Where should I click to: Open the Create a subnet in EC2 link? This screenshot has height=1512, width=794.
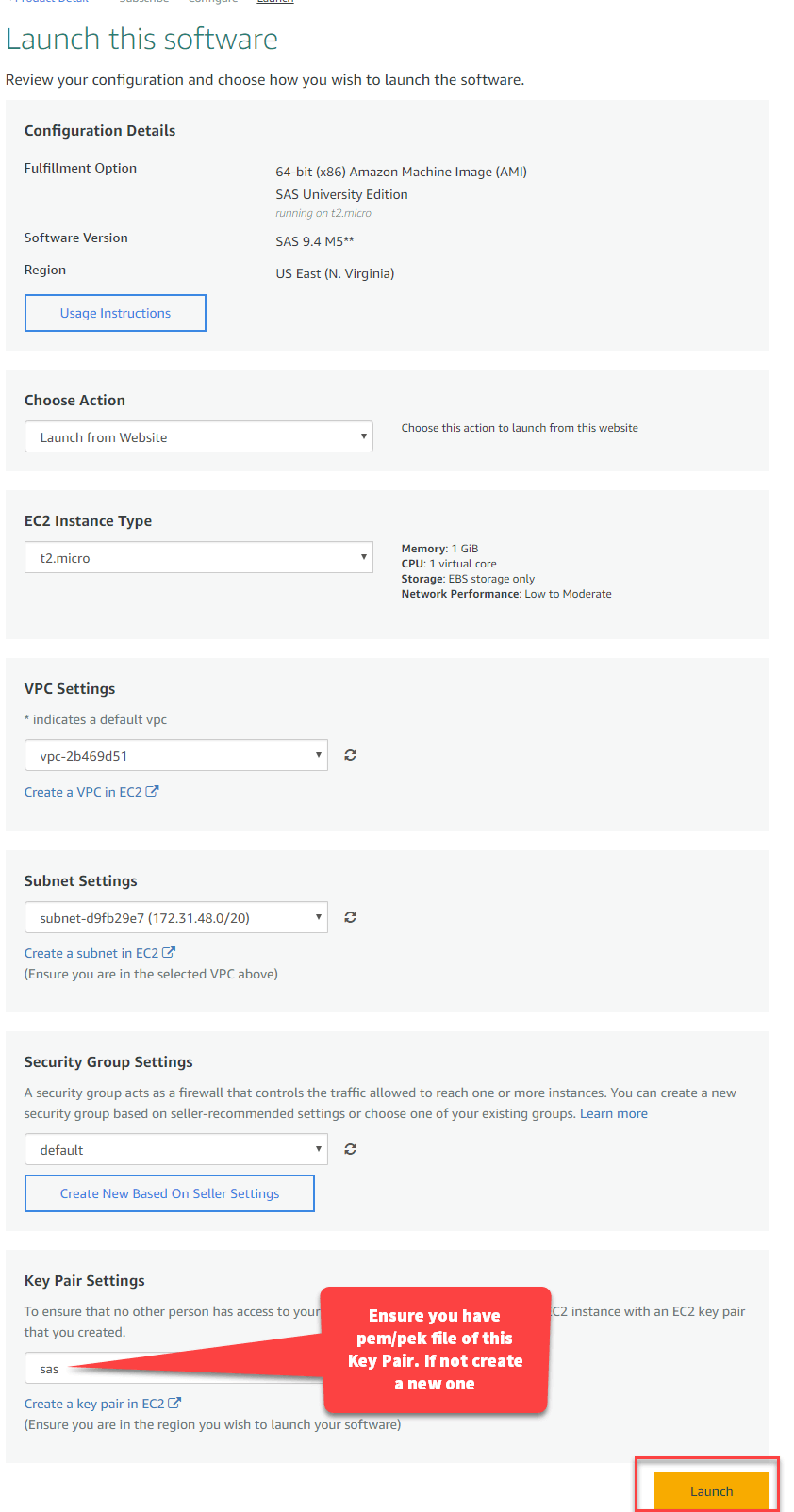[x=91, y=953]
